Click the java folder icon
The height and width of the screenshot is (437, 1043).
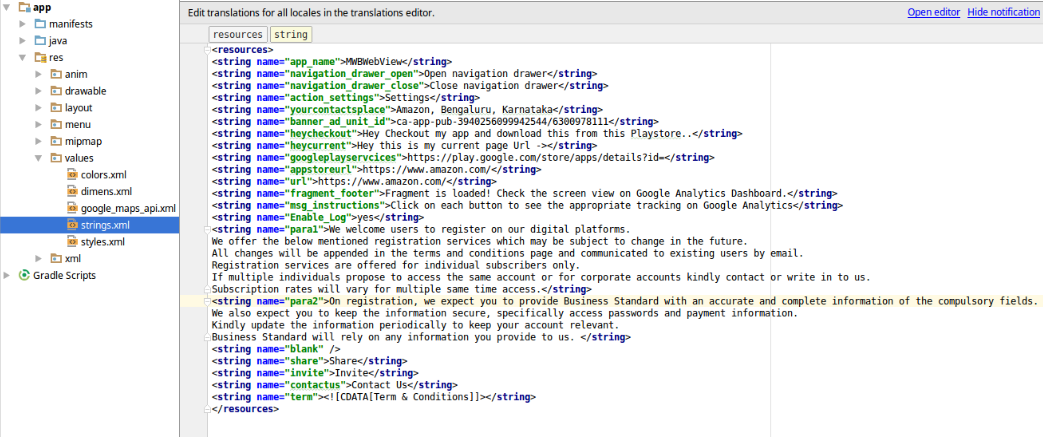[40, 41]
